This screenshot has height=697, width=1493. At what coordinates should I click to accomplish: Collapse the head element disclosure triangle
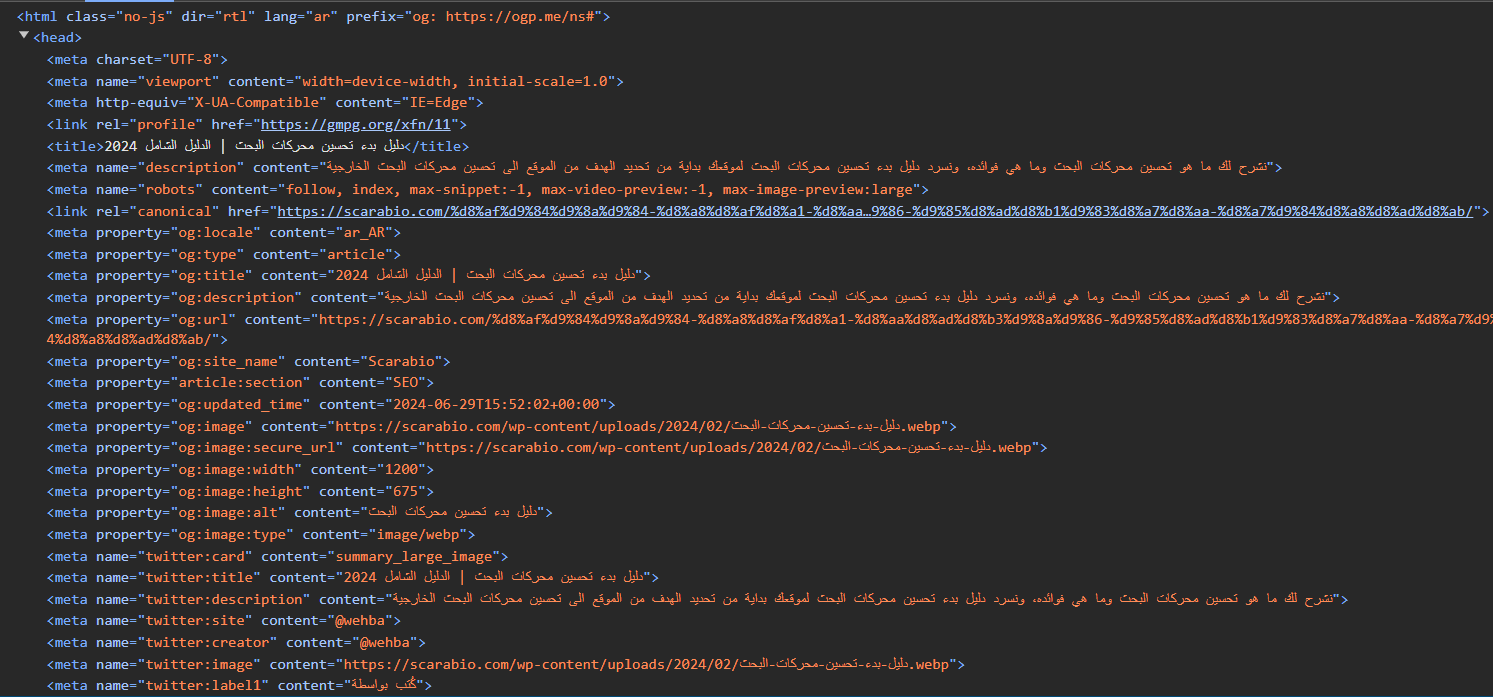pyautogui.click(x=24, y=37)
